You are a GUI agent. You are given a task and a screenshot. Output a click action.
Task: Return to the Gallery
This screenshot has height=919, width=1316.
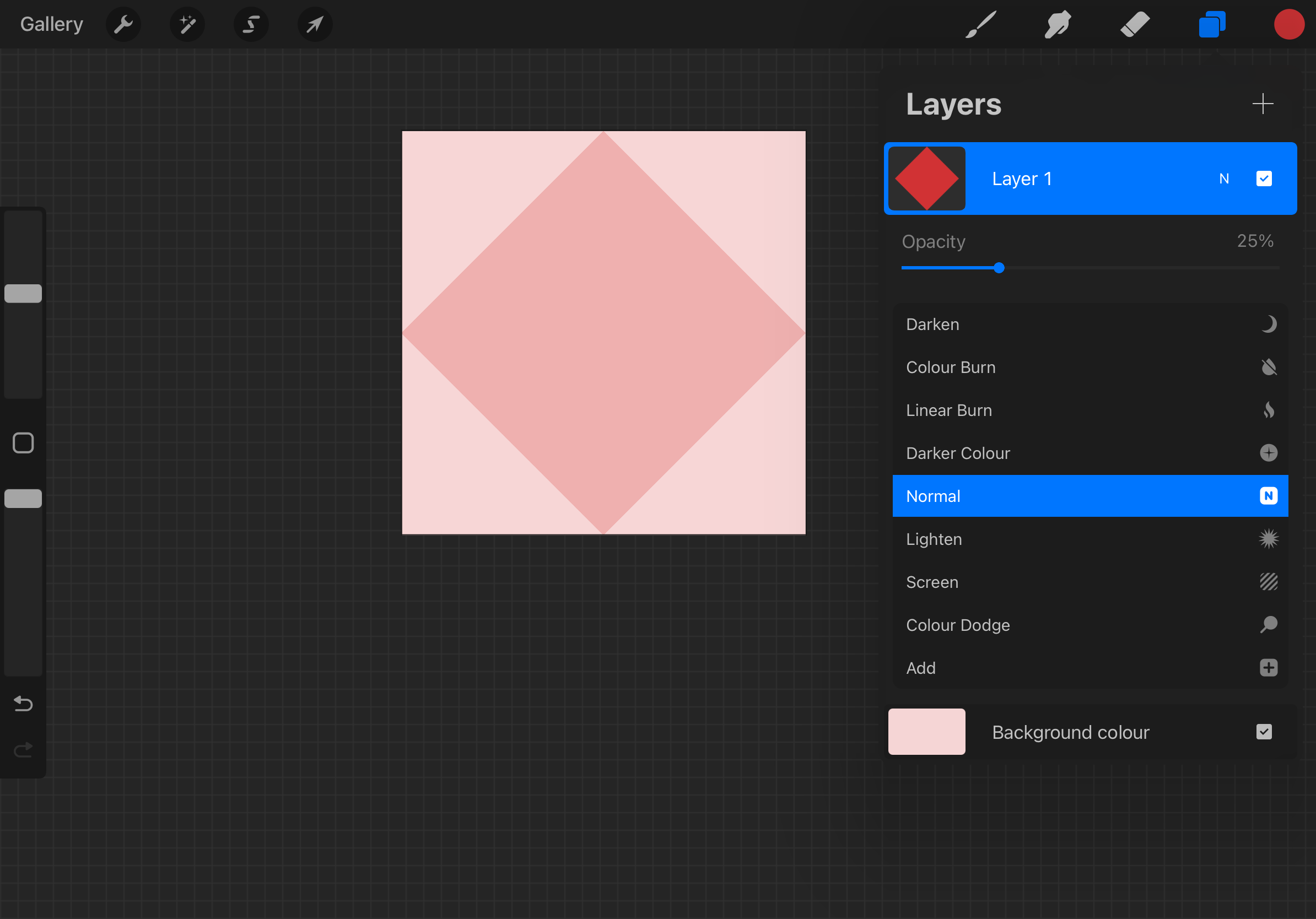coord(52,24)
